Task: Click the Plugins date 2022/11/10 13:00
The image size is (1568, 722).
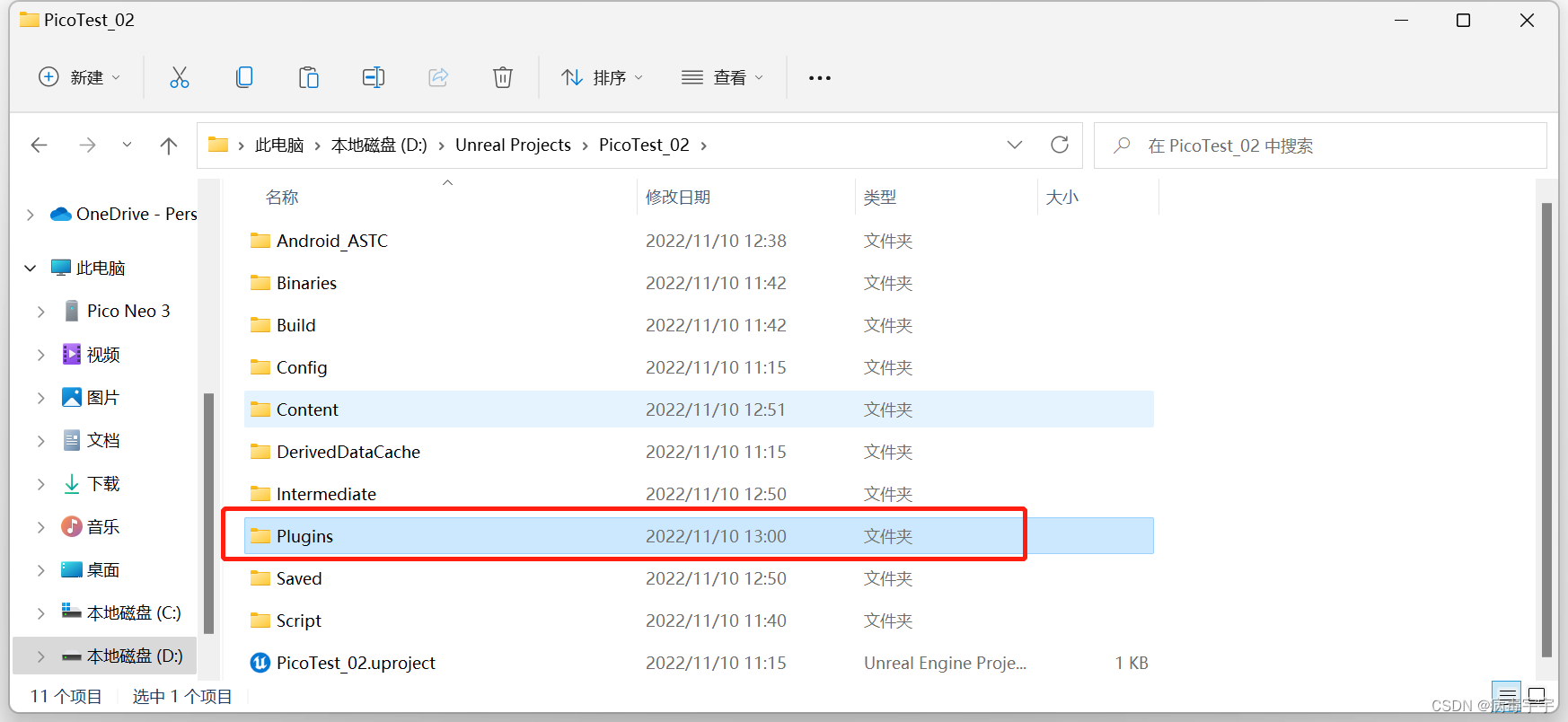Action: coord(716,536)
